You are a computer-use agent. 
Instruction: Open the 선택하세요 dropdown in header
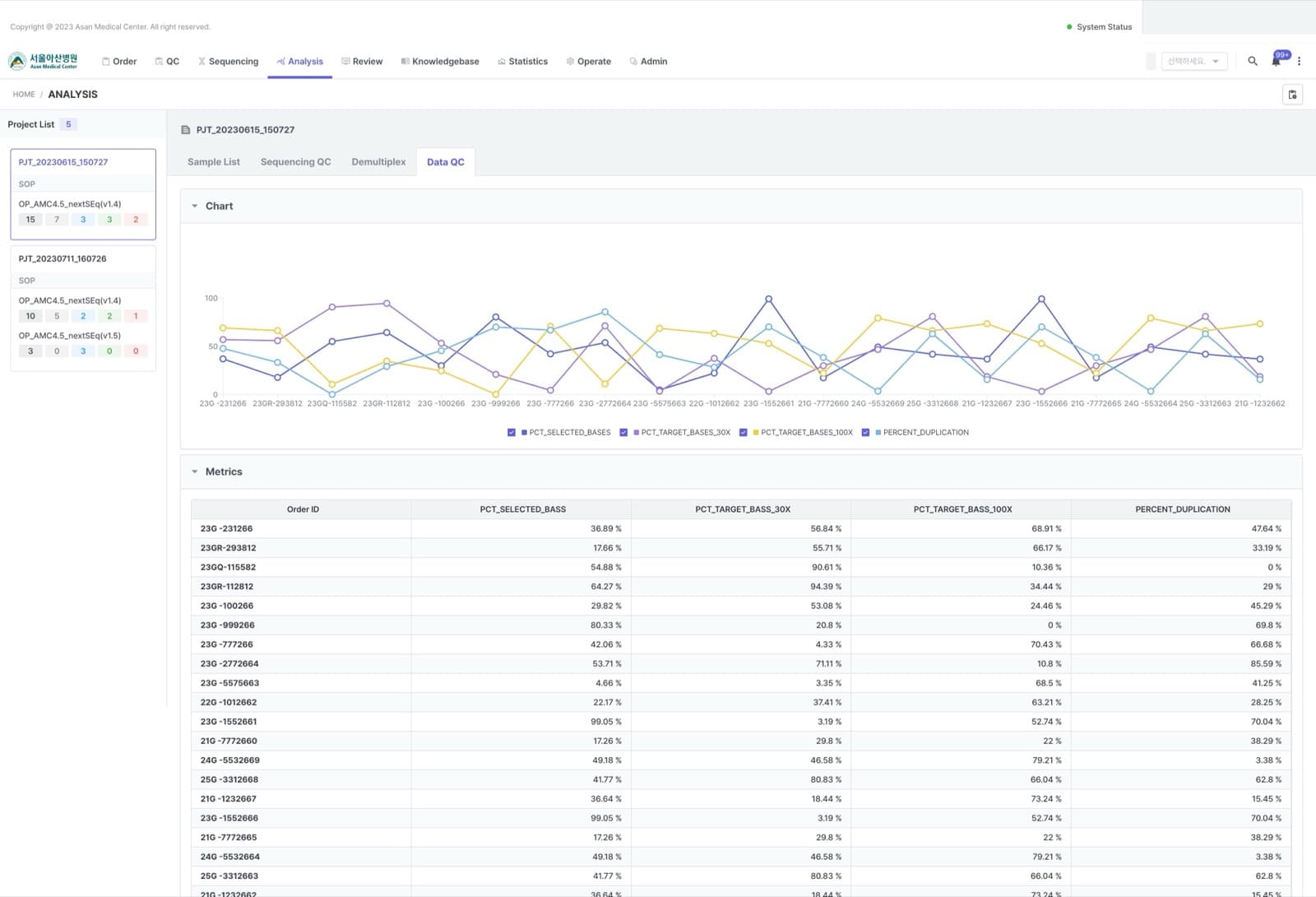(1194, 61)
